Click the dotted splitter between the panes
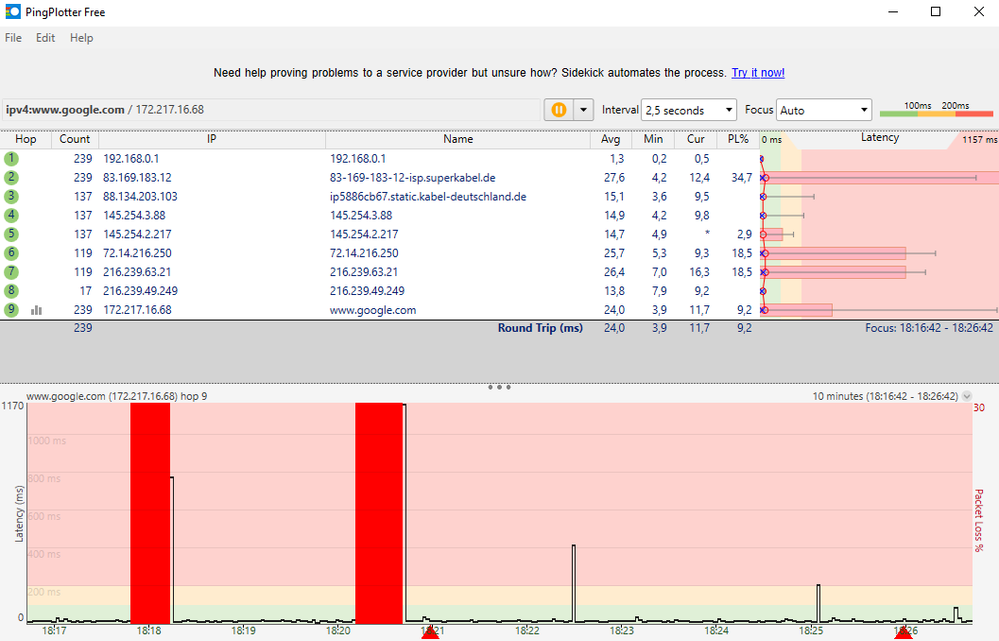Screen dimensions: 999x641 click(499, 385)
